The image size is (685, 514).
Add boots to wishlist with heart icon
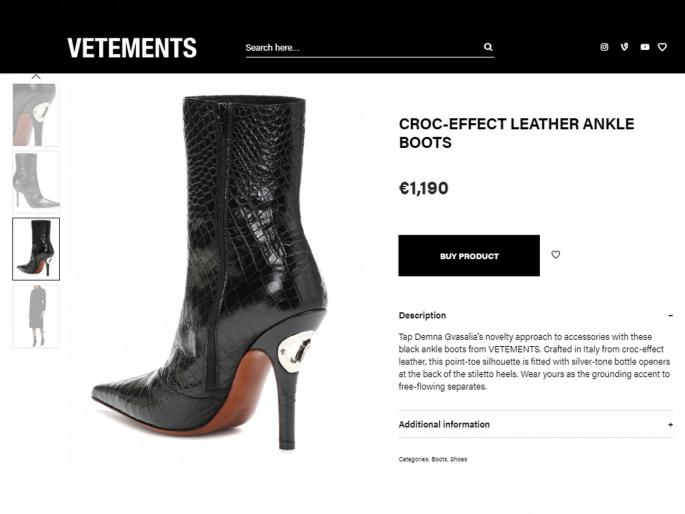point(556,255)
